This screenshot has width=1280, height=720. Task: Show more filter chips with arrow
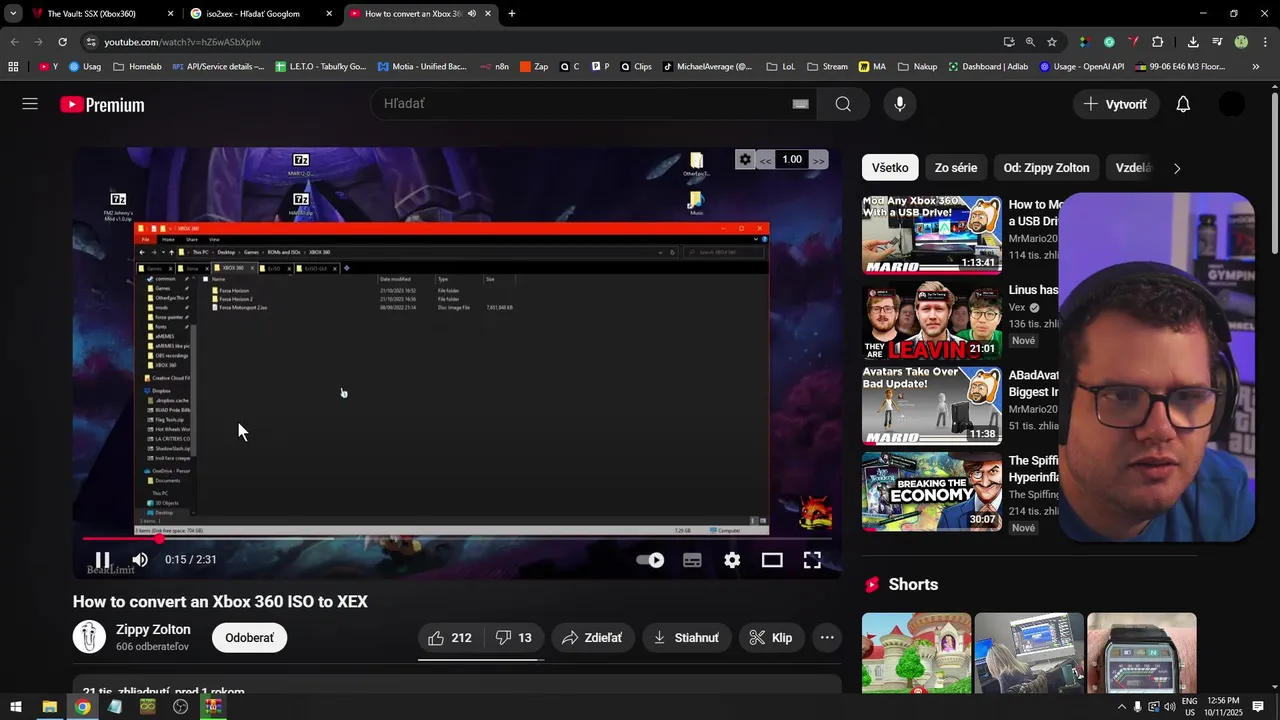tap(1177, 168)
